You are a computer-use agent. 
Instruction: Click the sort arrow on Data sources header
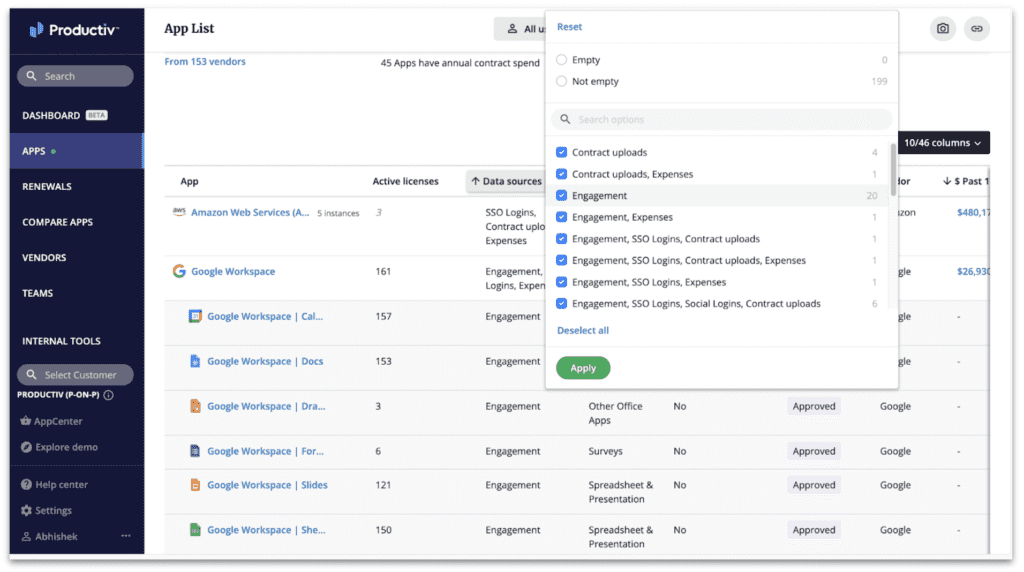pos(475,182)
